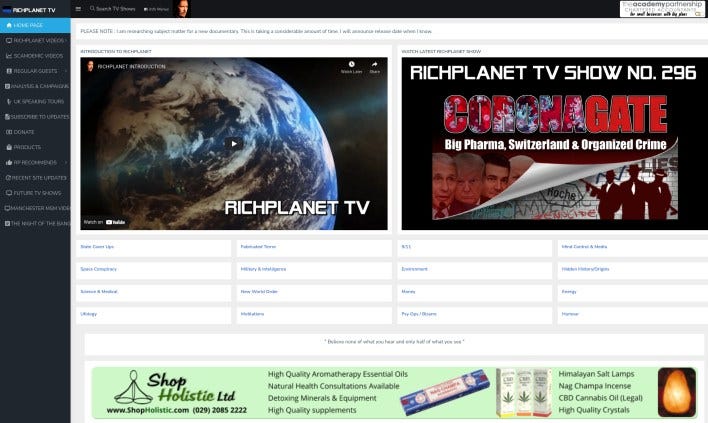Open Hidden History/Origins category
This screenshot has width=708, height=423.
[586, 269]
